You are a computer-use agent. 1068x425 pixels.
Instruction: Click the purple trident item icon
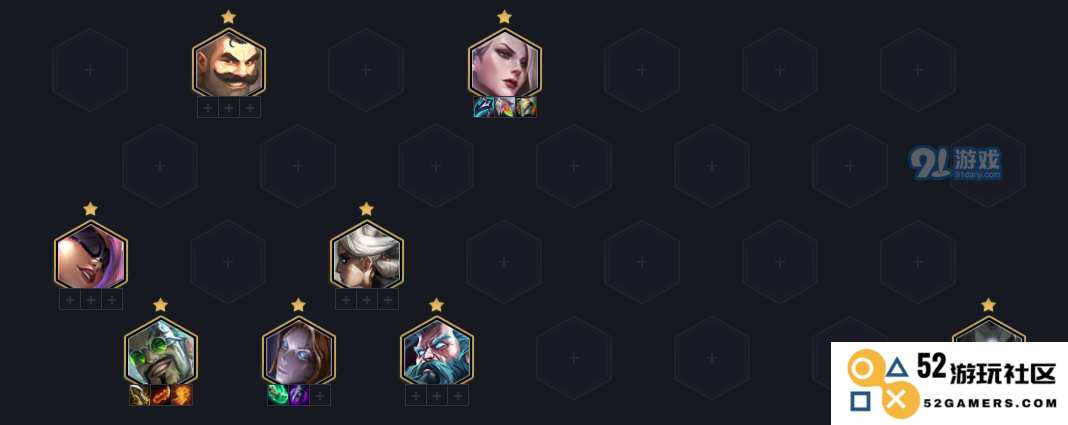pyautogui.click(x=298, y=395)
